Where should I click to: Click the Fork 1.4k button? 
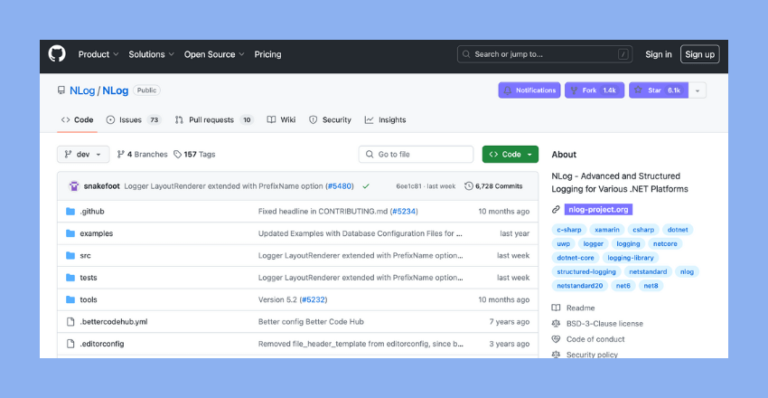(x=595, y=91)
